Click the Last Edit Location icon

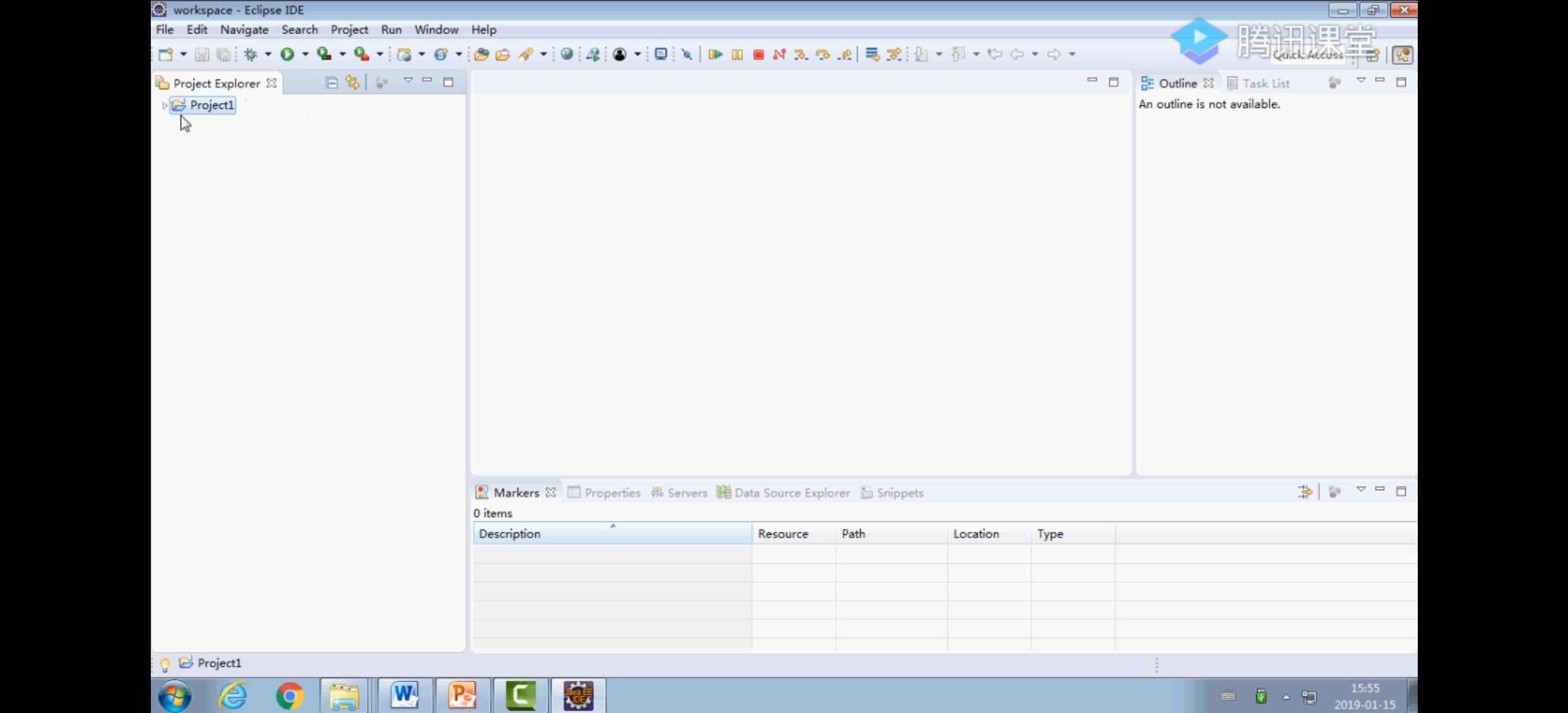pos(995,54)
